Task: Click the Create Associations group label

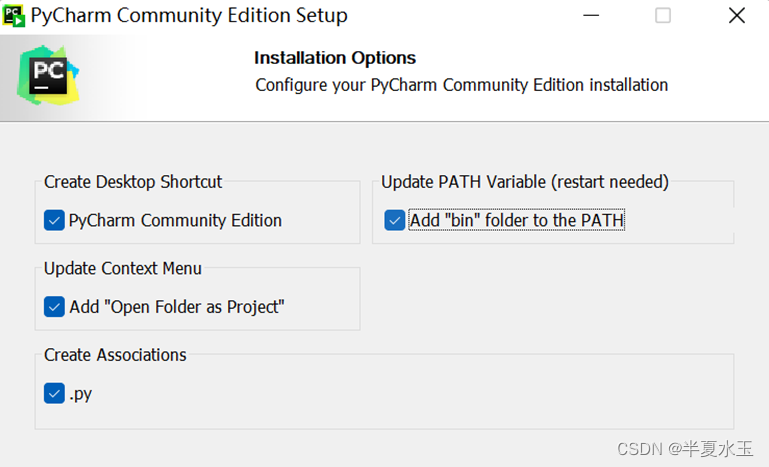Action: [x=115, y=355]
